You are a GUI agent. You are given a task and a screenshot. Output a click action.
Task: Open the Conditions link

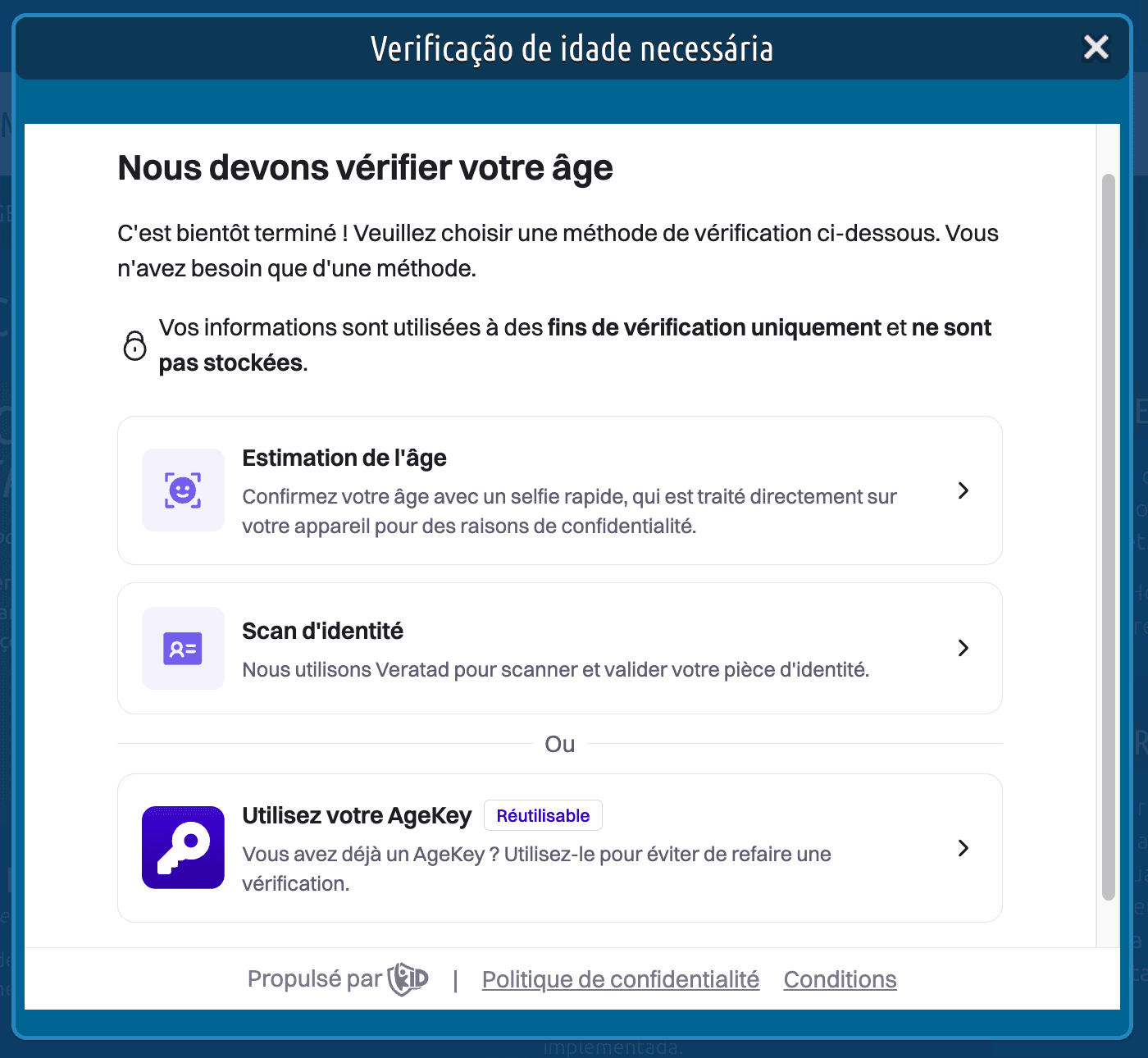coord(840,979)
